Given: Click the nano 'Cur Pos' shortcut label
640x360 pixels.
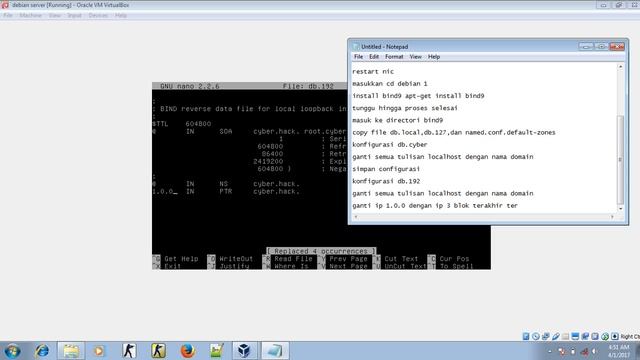Looking at the screenshot, I should tap(454, 259).
